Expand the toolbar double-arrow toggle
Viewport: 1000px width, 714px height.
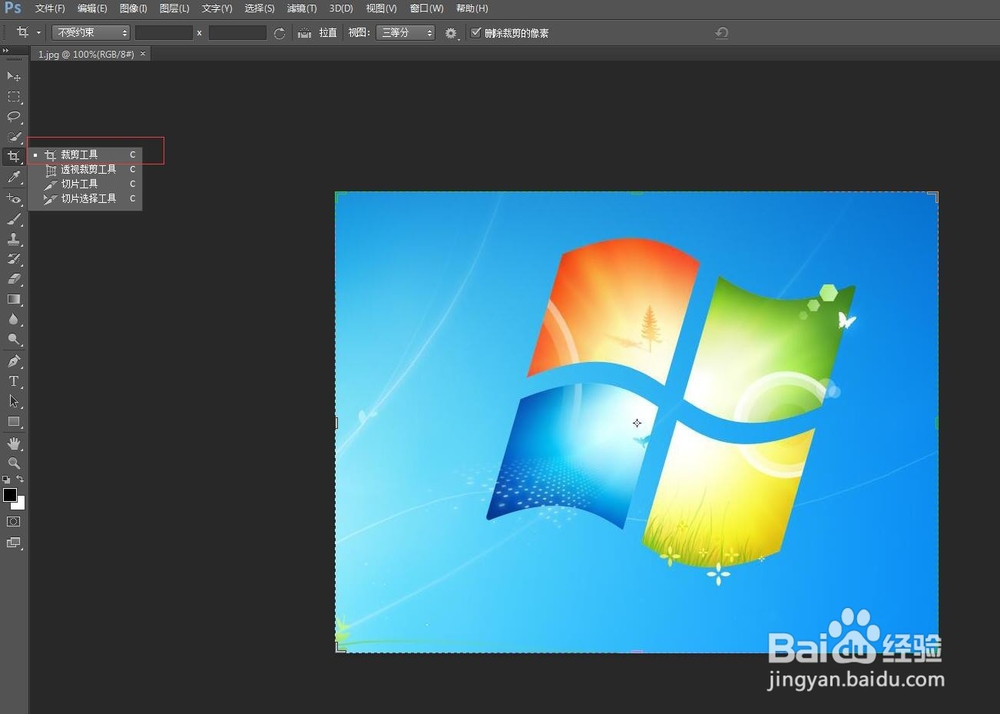(x=6, y=50)
